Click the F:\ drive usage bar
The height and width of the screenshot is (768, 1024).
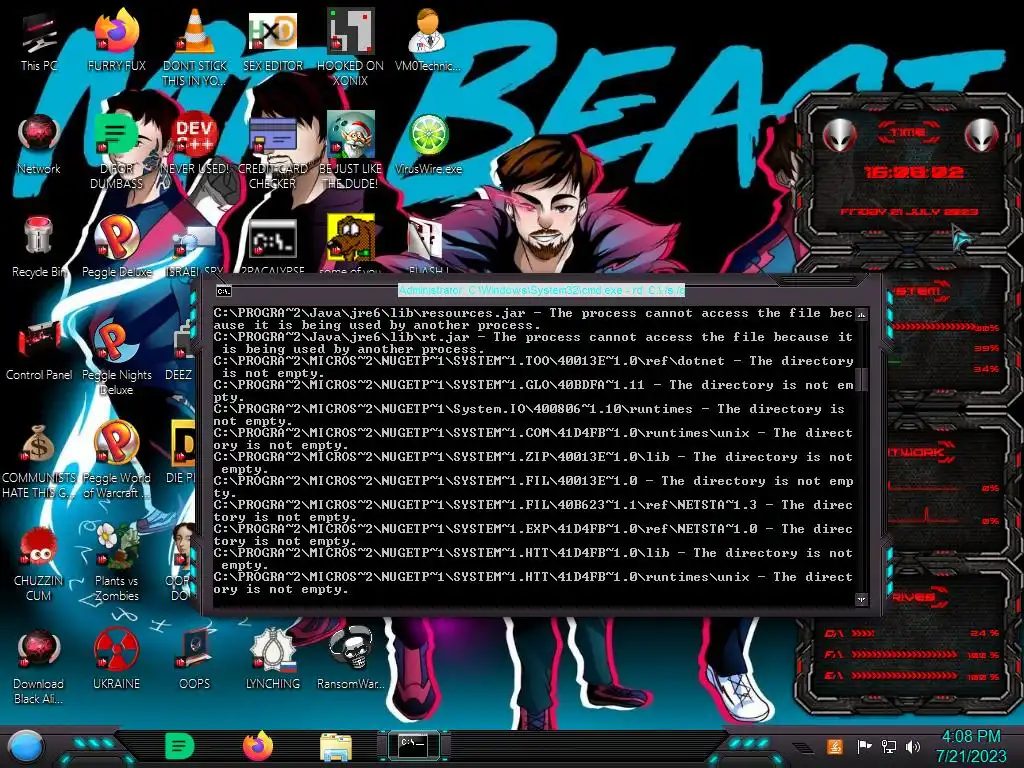pos(904,654)
